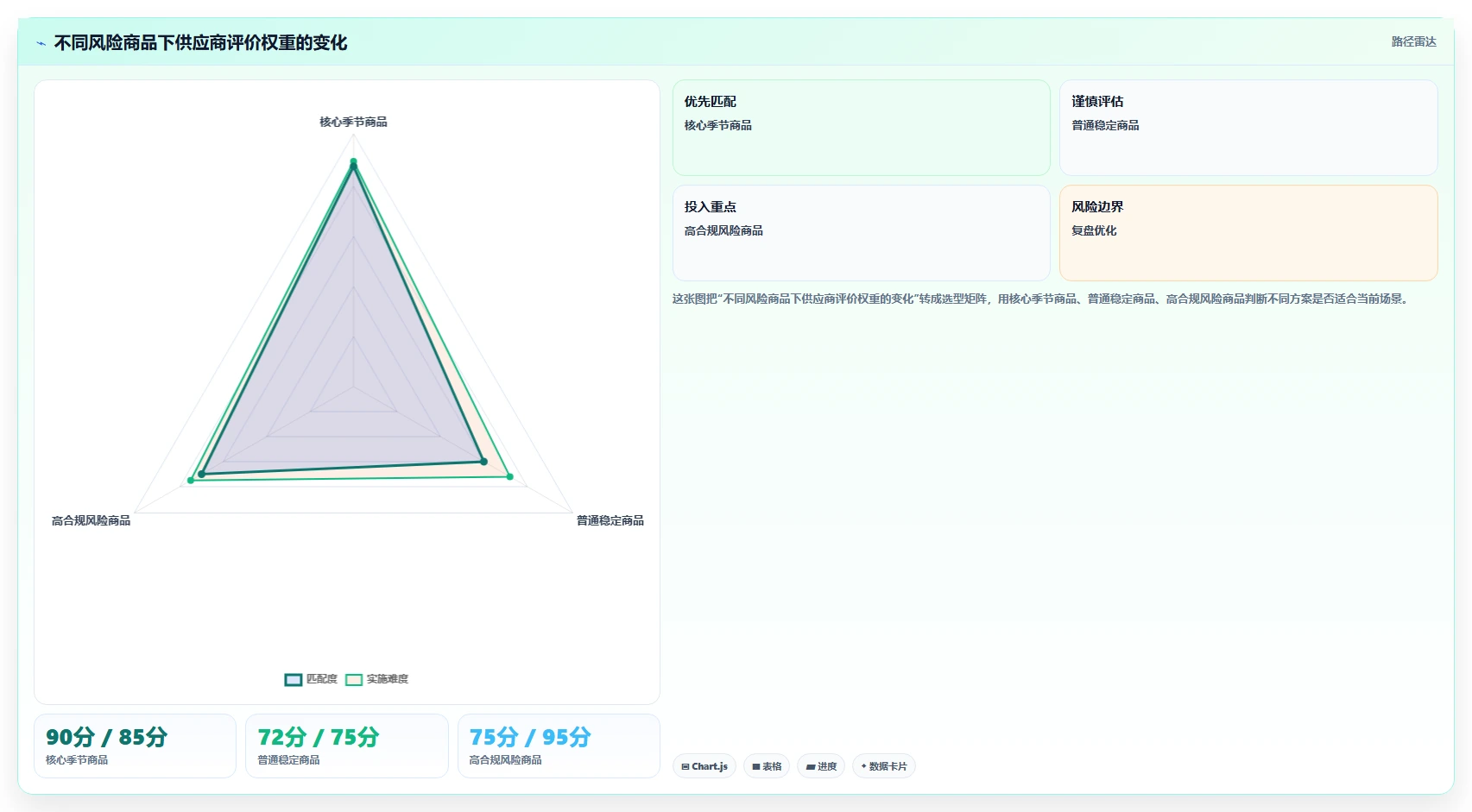Click 复盘优化 text in 风险边界 card
The height and width of the screenshot is (812, 1472).
click(x=1094, y=230)
